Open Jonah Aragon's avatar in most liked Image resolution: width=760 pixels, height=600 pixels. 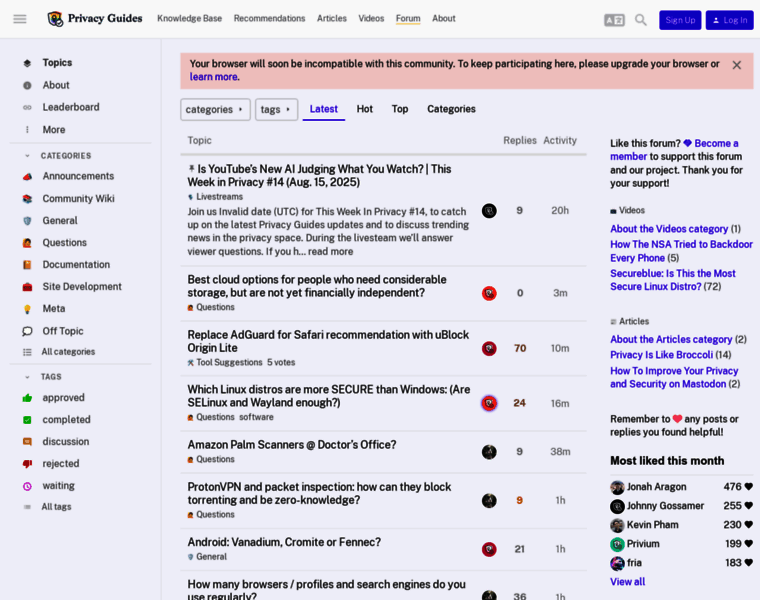pyautogui.click(x=617, y=487)
